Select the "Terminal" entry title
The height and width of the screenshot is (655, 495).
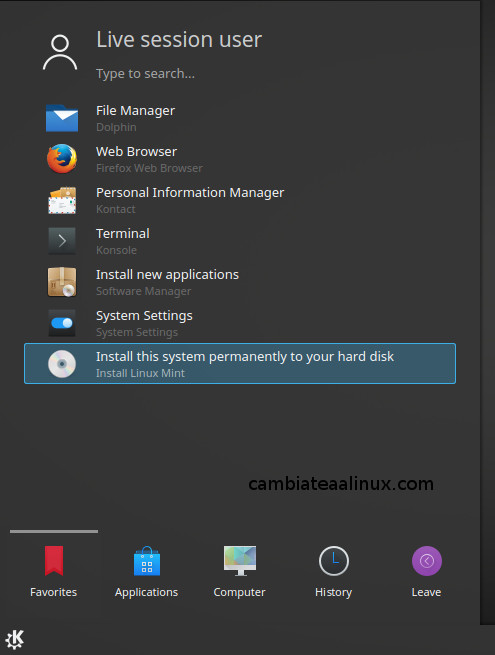(123, 234)
